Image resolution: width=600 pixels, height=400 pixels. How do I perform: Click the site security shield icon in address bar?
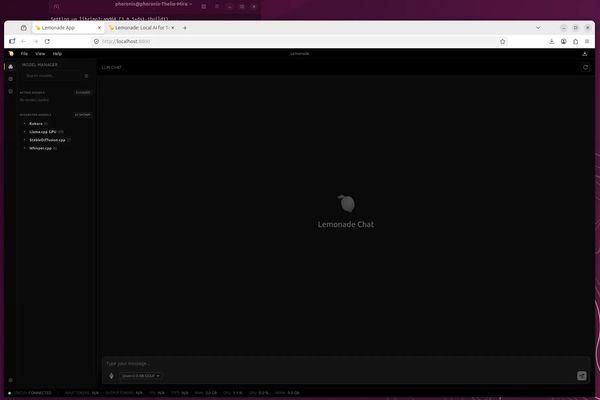pos(96,41)
